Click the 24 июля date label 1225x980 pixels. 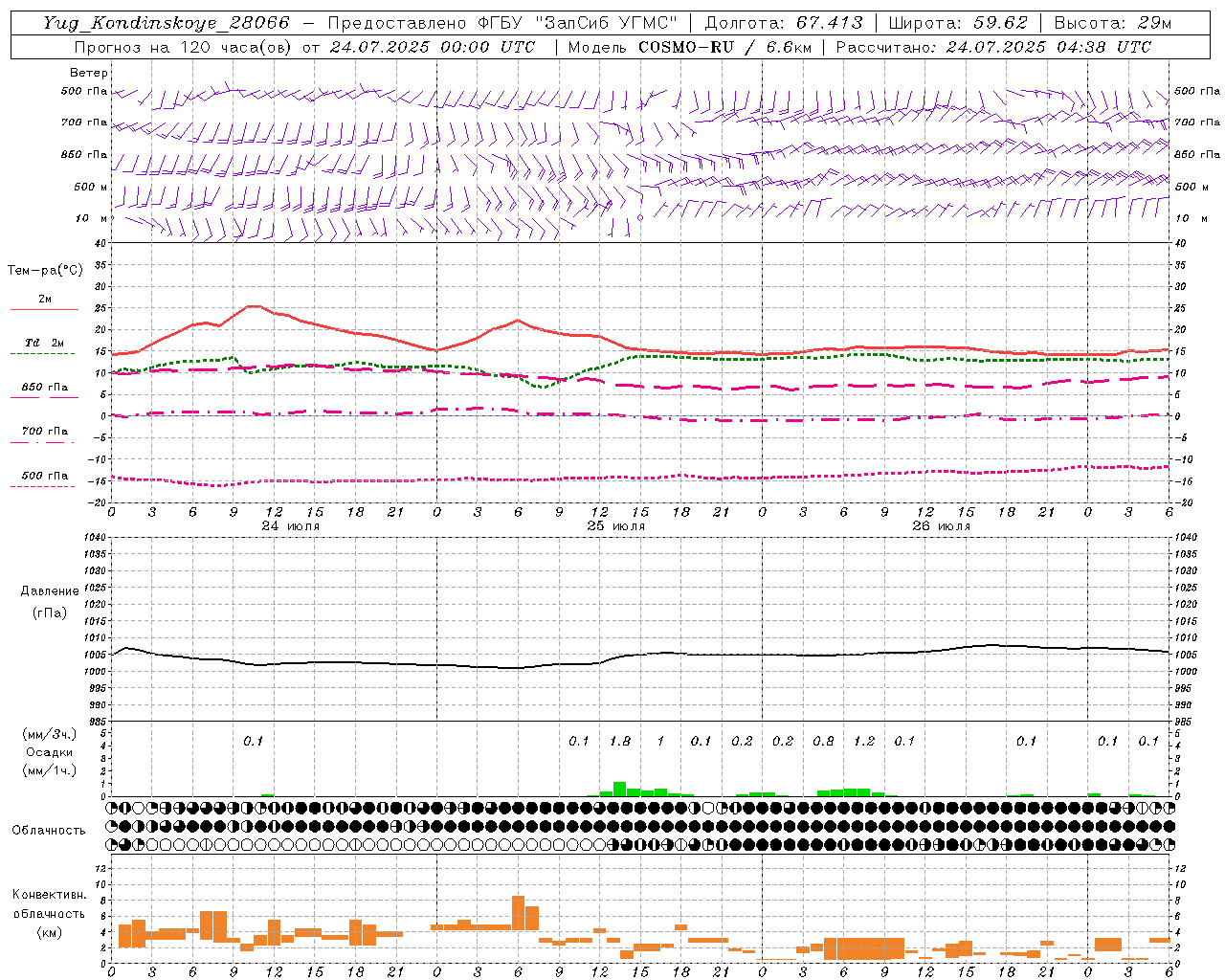pos(291,526)
